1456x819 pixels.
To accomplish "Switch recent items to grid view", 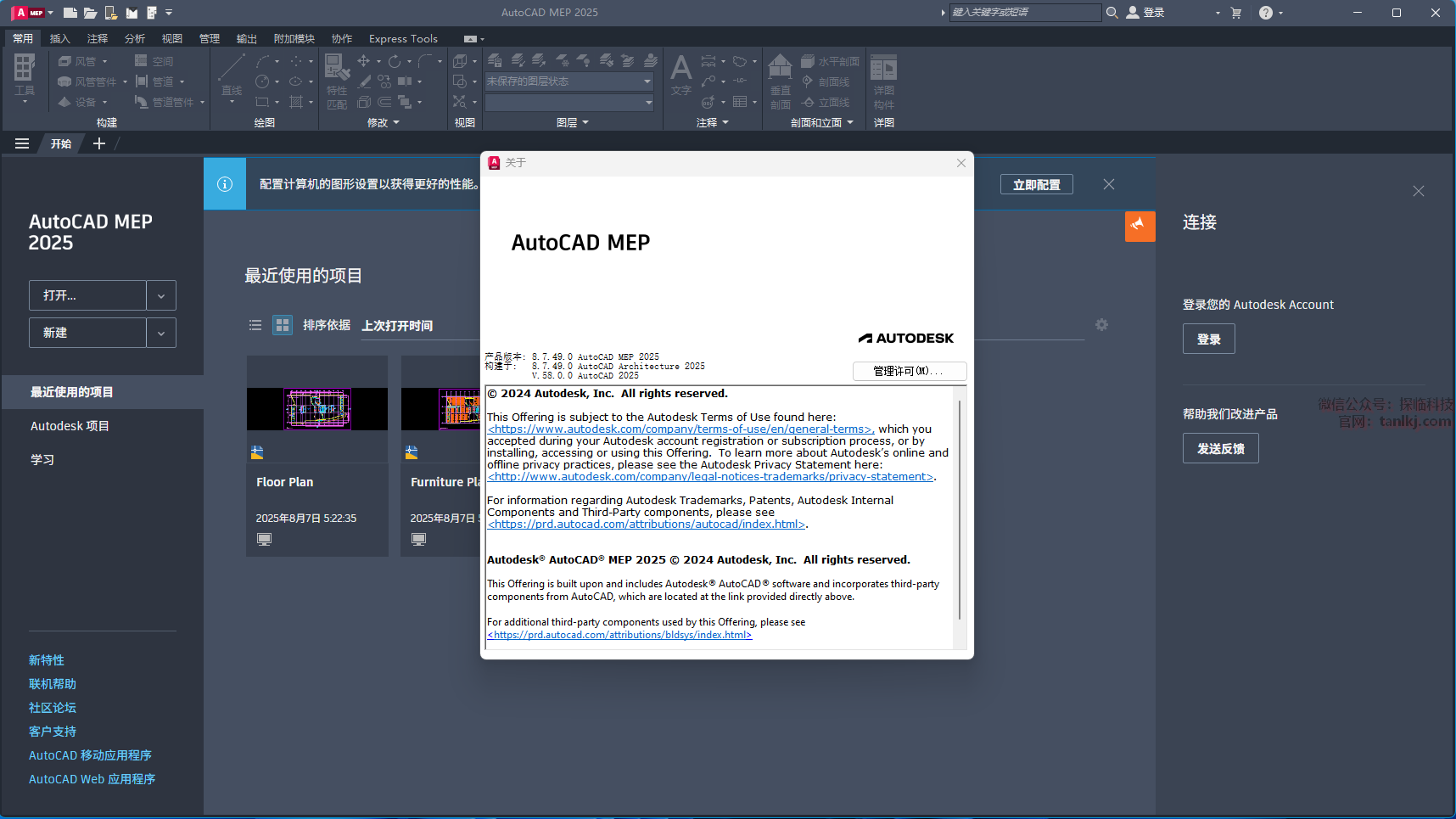I will (283, 325).
